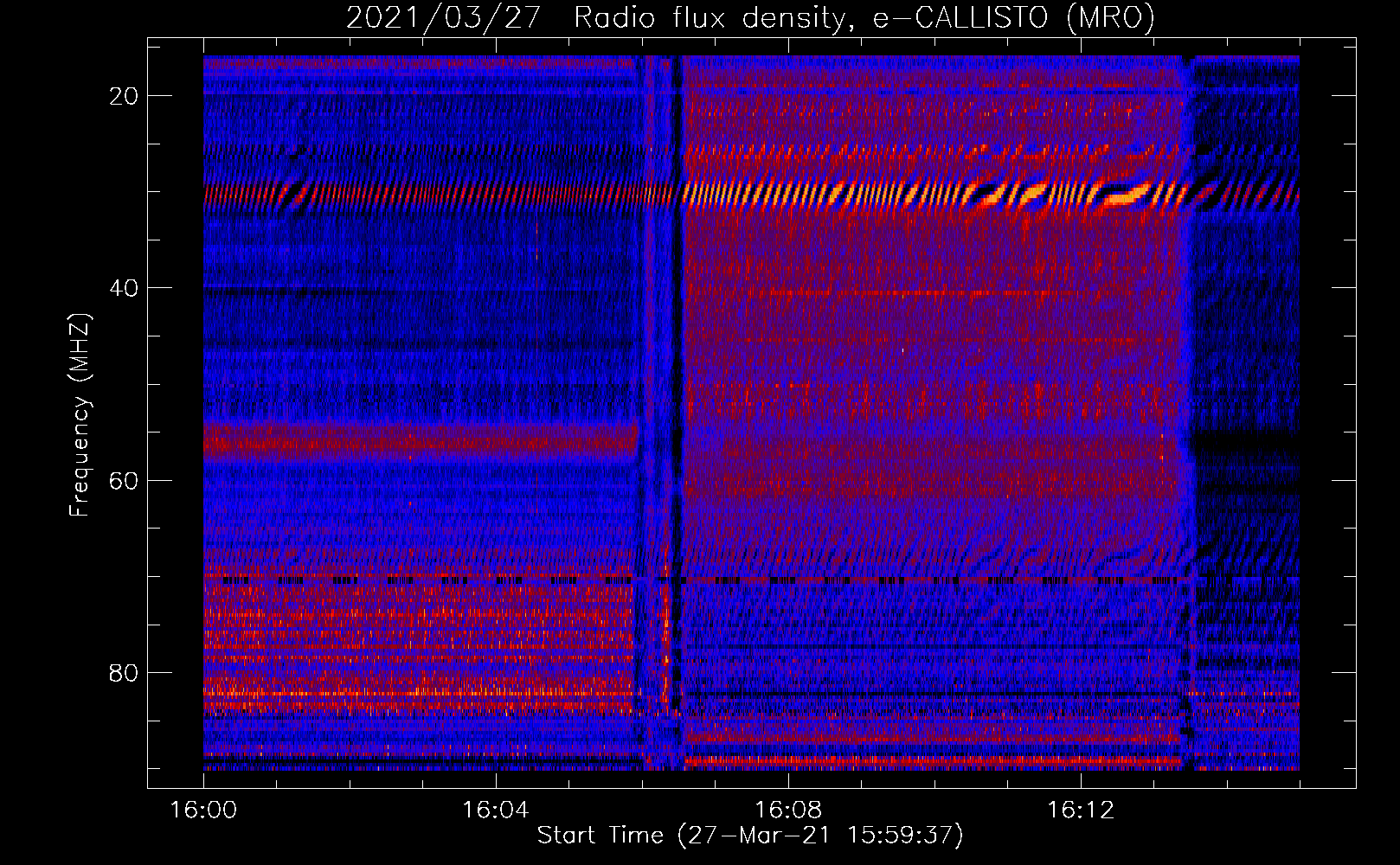The height and width of the screenshot is (865, 1400).
Task: Click the '16:08' time tick label
Action: [x=788, y=811]
